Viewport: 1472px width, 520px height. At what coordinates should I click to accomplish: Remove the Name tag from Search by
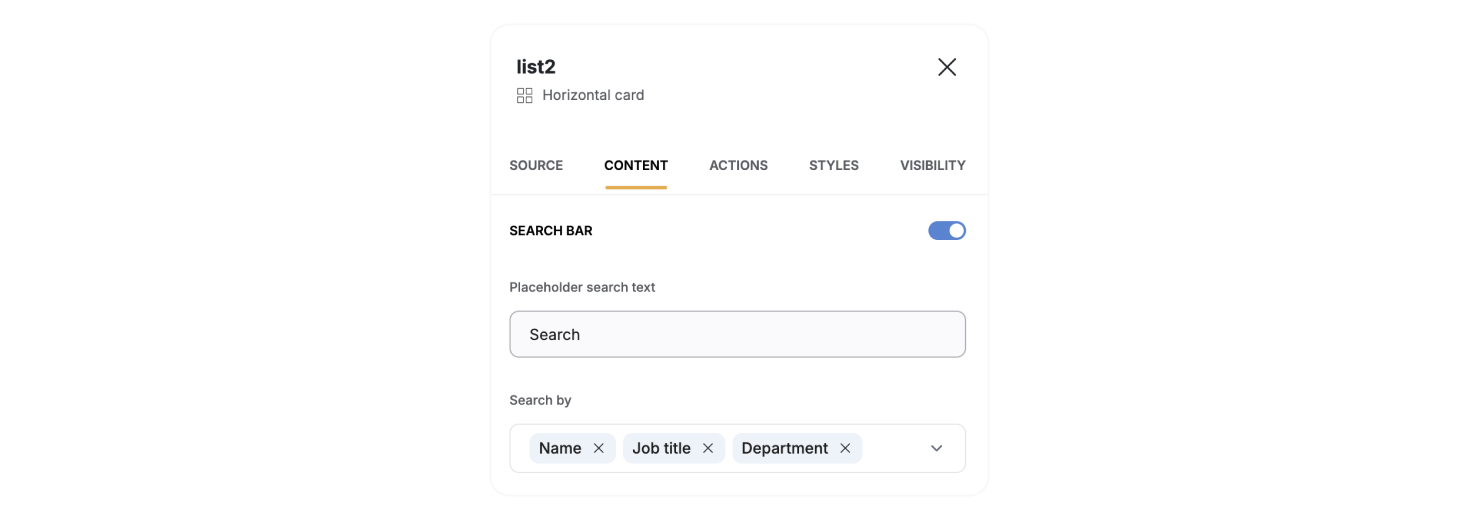[x=598, y=448]
